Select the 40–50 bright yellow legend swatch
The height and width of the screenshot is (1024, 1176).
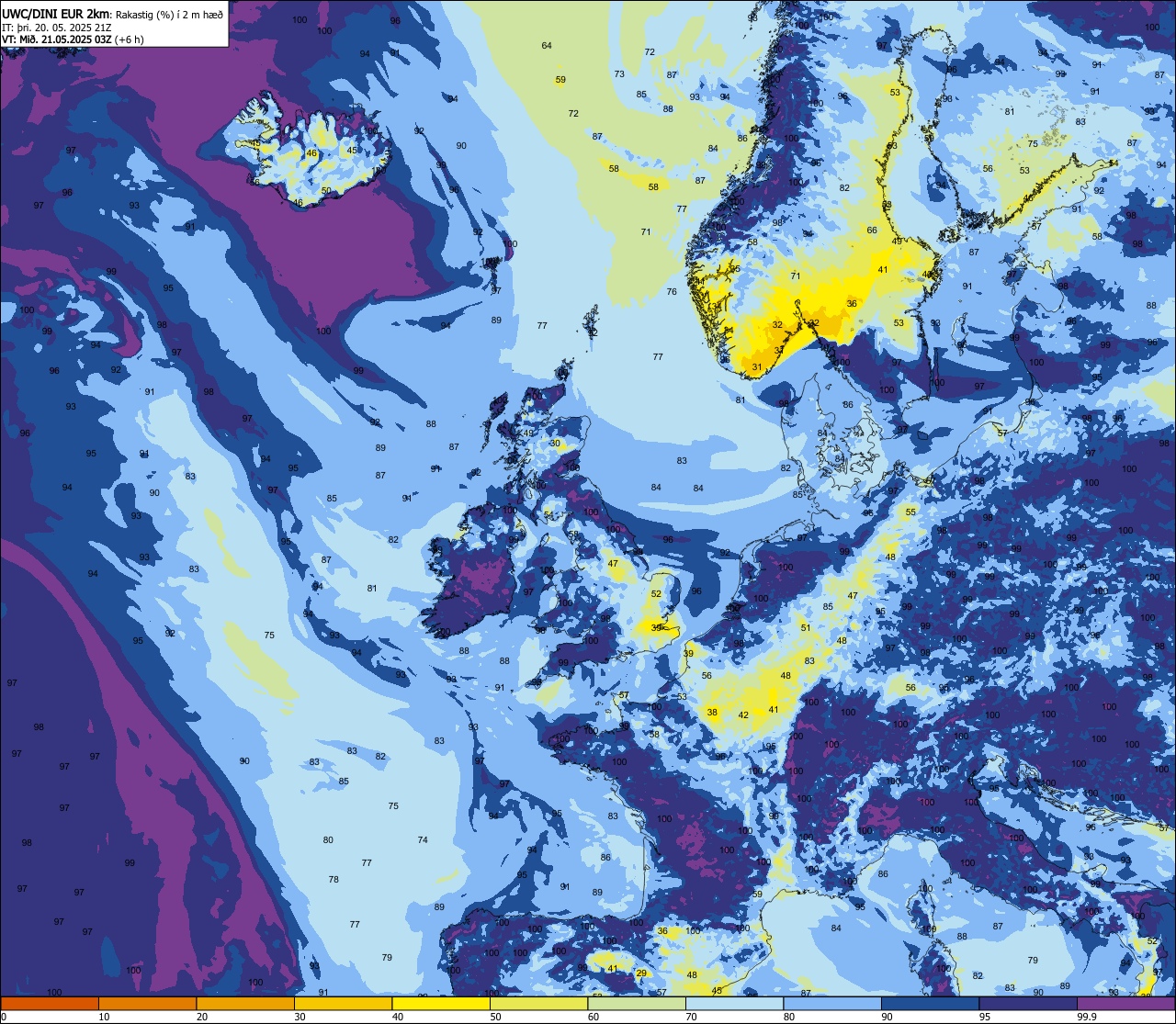pyautogui.click(x=441, y=1004)
